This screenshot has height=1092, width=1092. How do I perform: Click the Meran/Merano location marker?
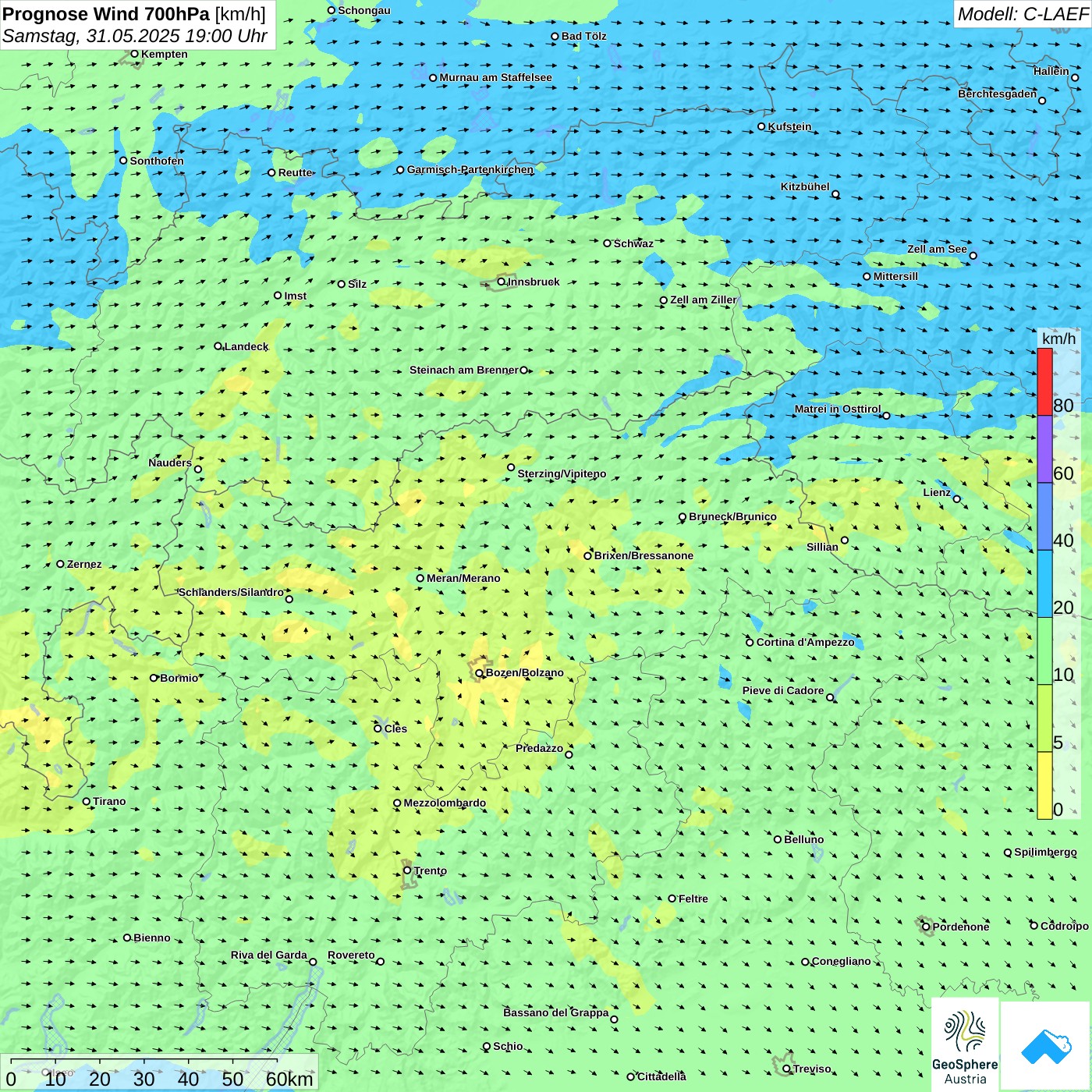(x=420, y=578)
